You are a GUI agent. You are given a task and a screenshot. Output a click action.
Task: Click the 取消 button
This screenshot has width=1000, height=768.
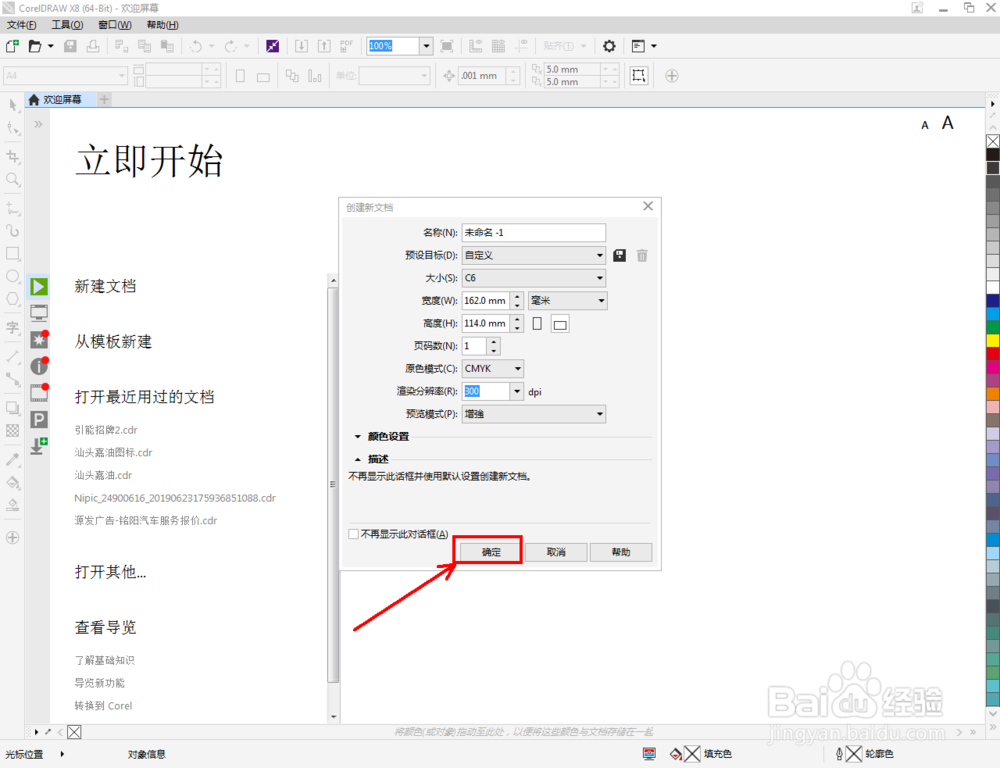(x=556, y=552)
